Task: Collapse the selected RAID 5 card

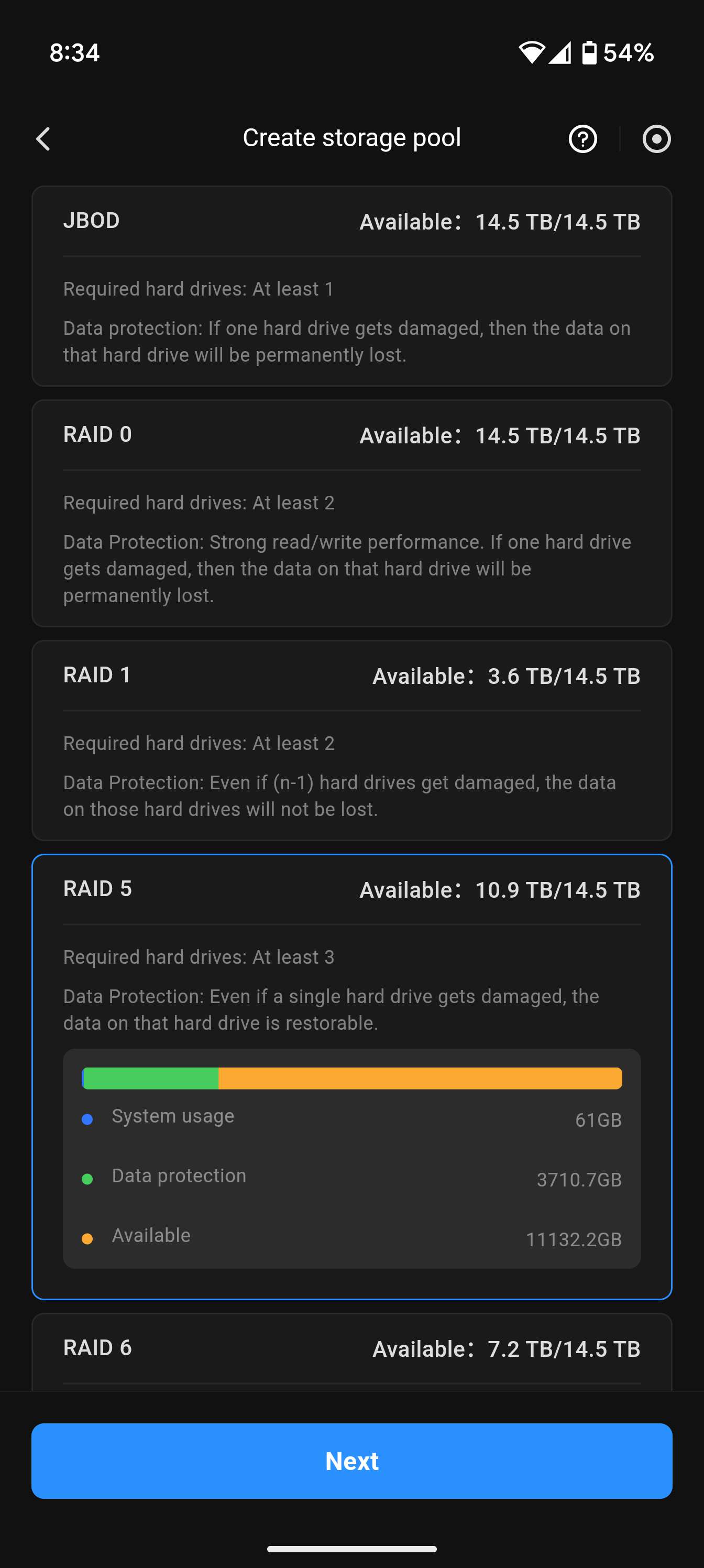Action: (351, 889)
